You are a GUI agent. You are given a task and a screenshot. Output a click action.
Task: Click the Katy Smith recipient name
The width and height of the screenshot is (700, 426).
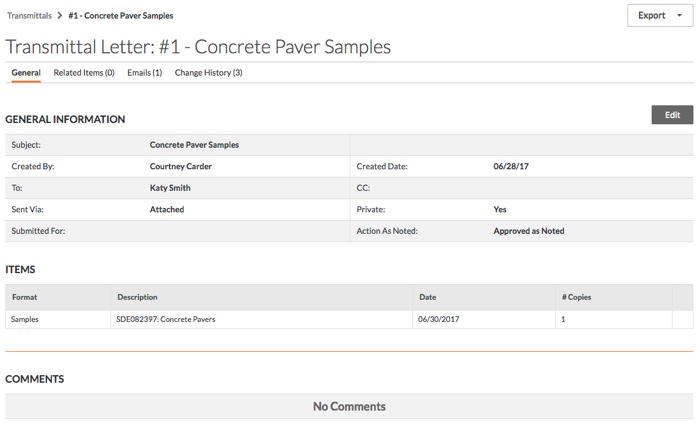[170, 187]
